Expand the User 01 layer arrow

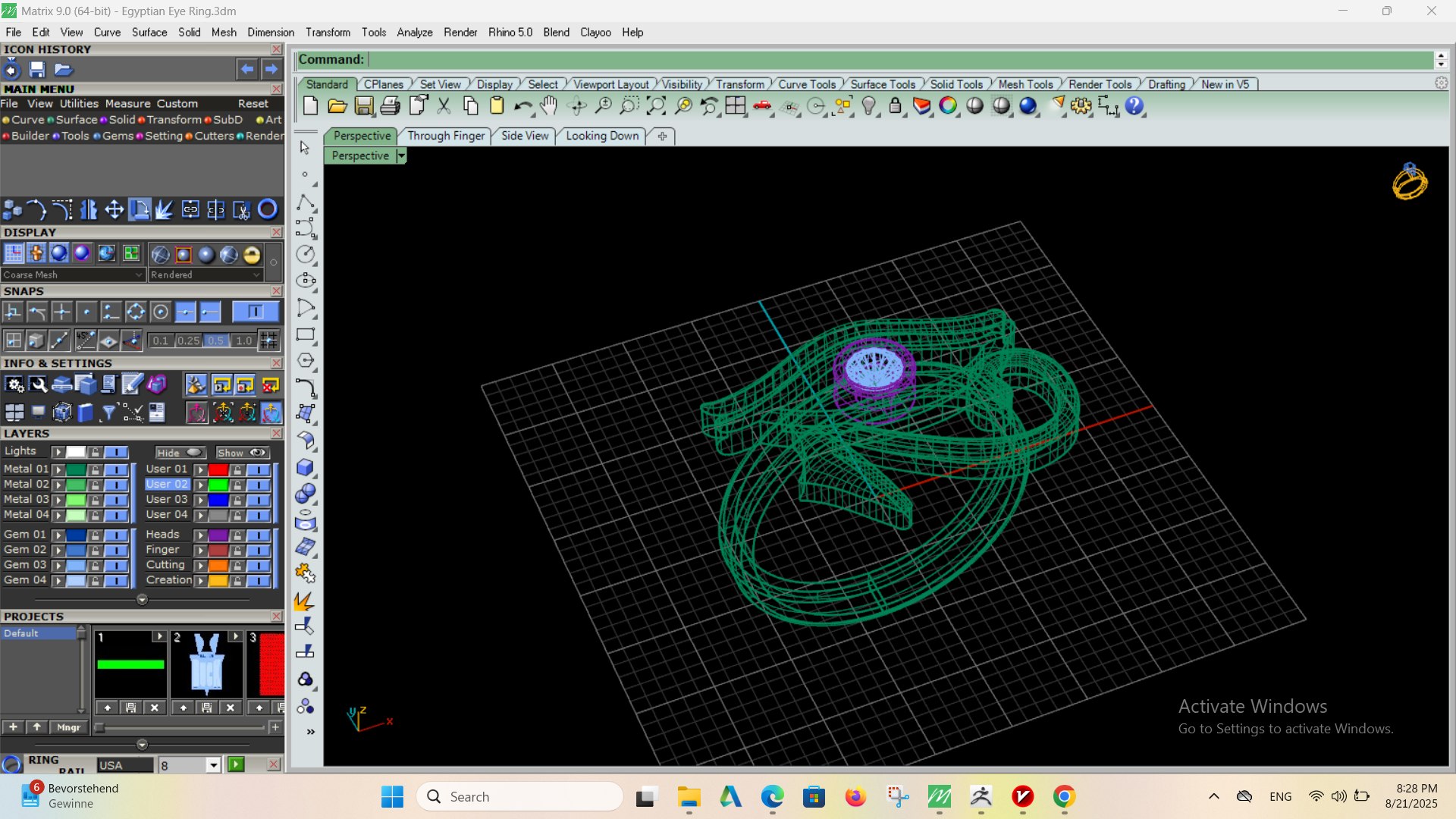[x=200, y=469]
